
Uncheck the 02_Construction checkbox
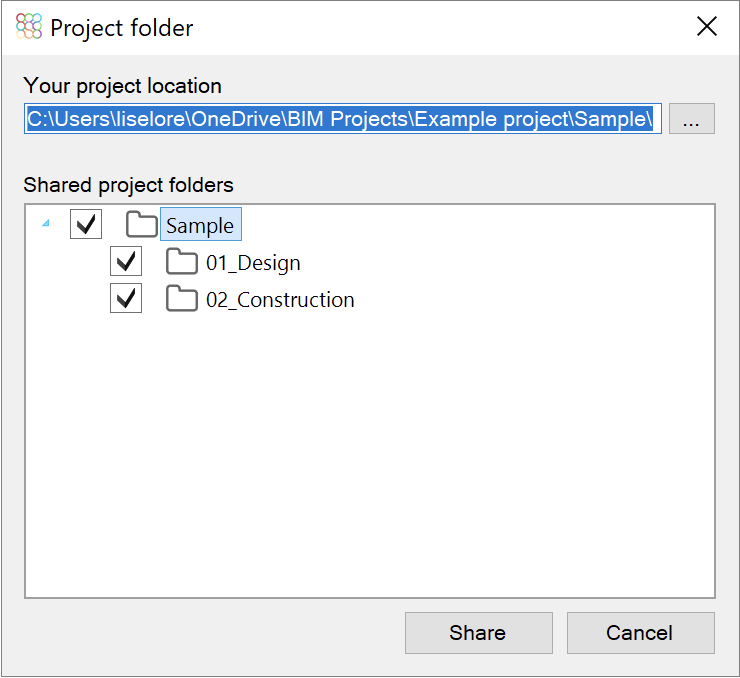pyautogui.click(x=126, y=298)
